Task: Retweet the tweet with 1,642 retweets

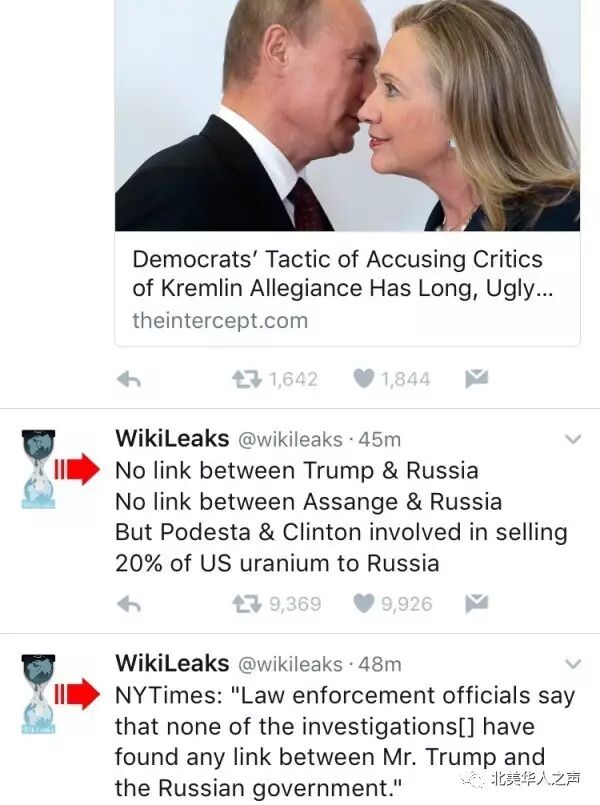Action: coord(247,379)
